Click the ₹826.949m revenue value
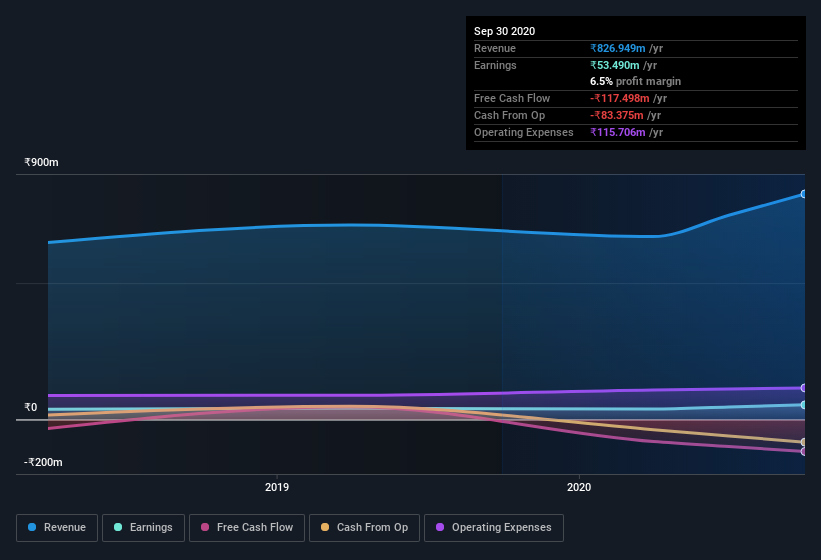The width and height of the screenshot is (821, 560). coord(617,48)
